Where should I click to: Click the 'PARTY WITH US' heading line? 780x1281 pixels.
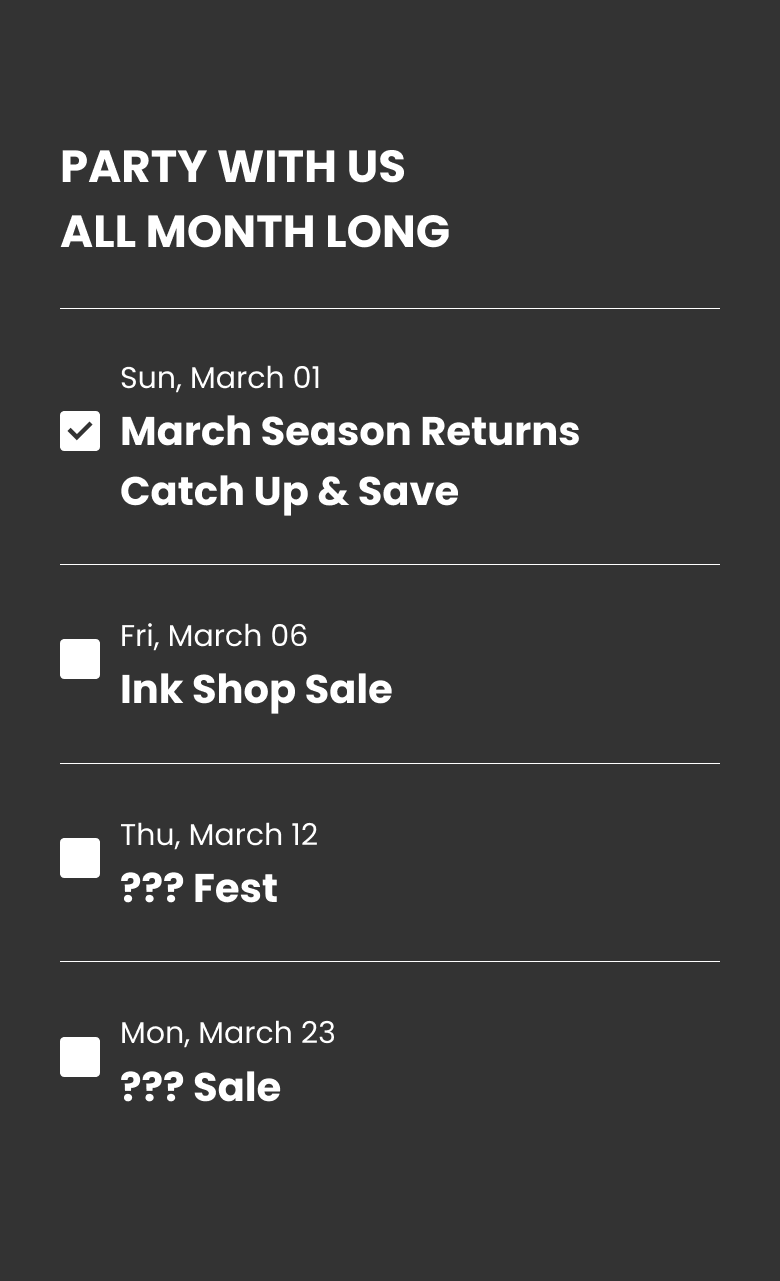[233, 167]
